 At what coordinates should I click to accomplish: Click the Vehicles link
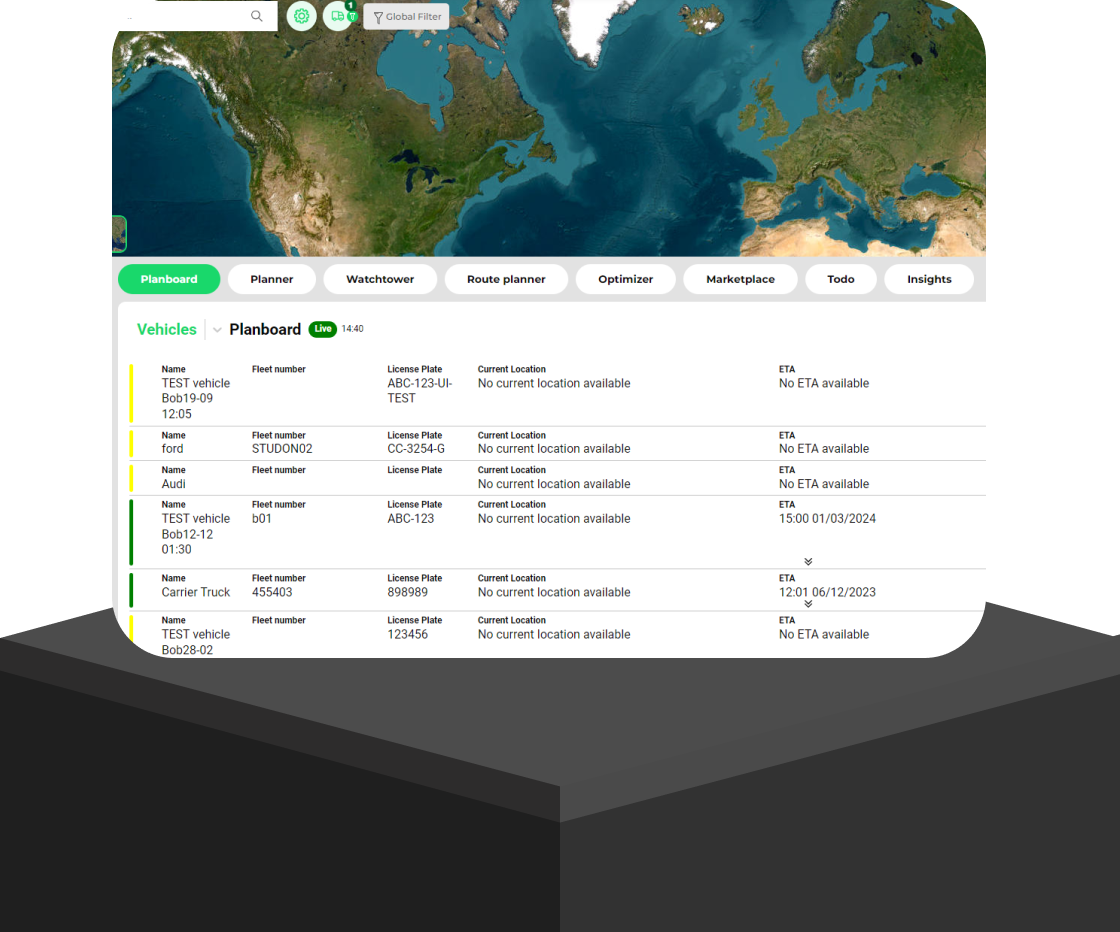click(166, 329)
